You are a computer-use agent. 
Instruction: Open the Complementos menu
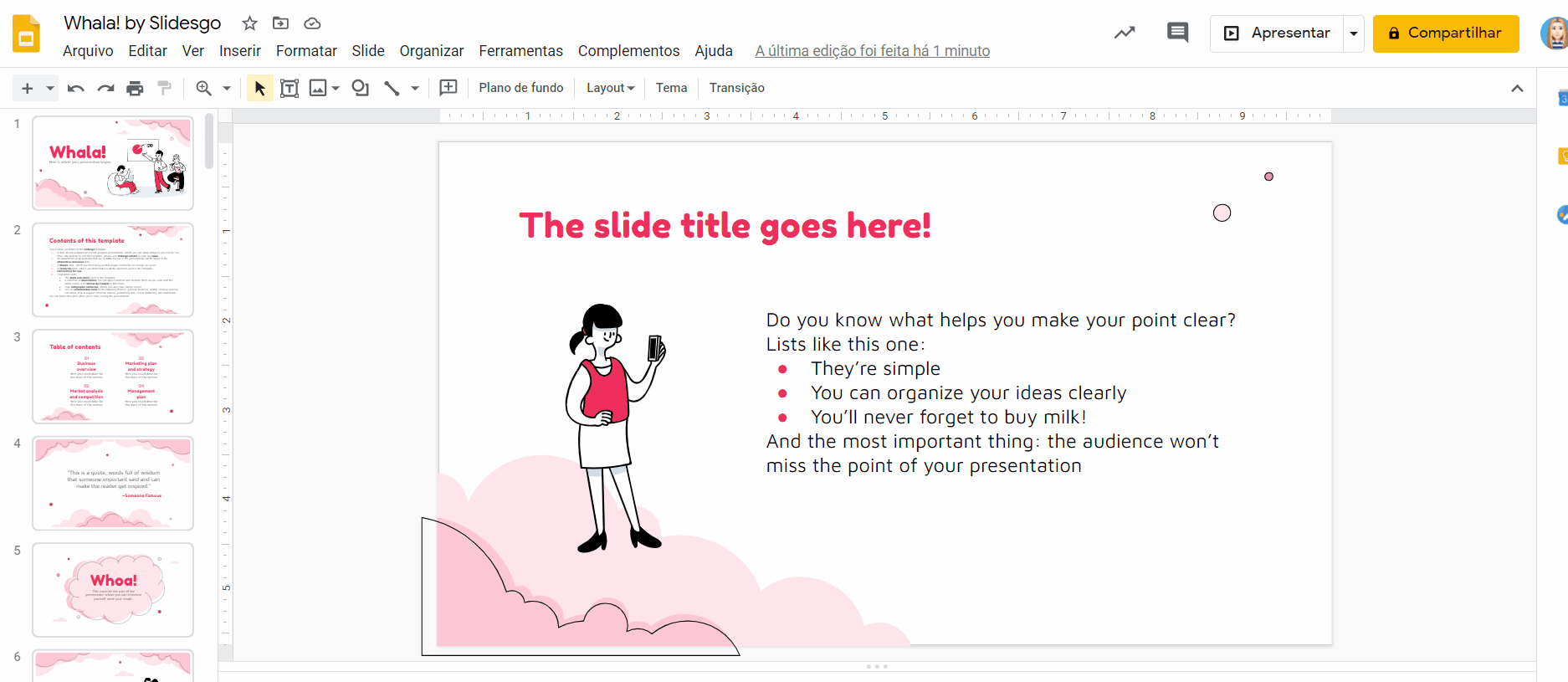point(629,51)
